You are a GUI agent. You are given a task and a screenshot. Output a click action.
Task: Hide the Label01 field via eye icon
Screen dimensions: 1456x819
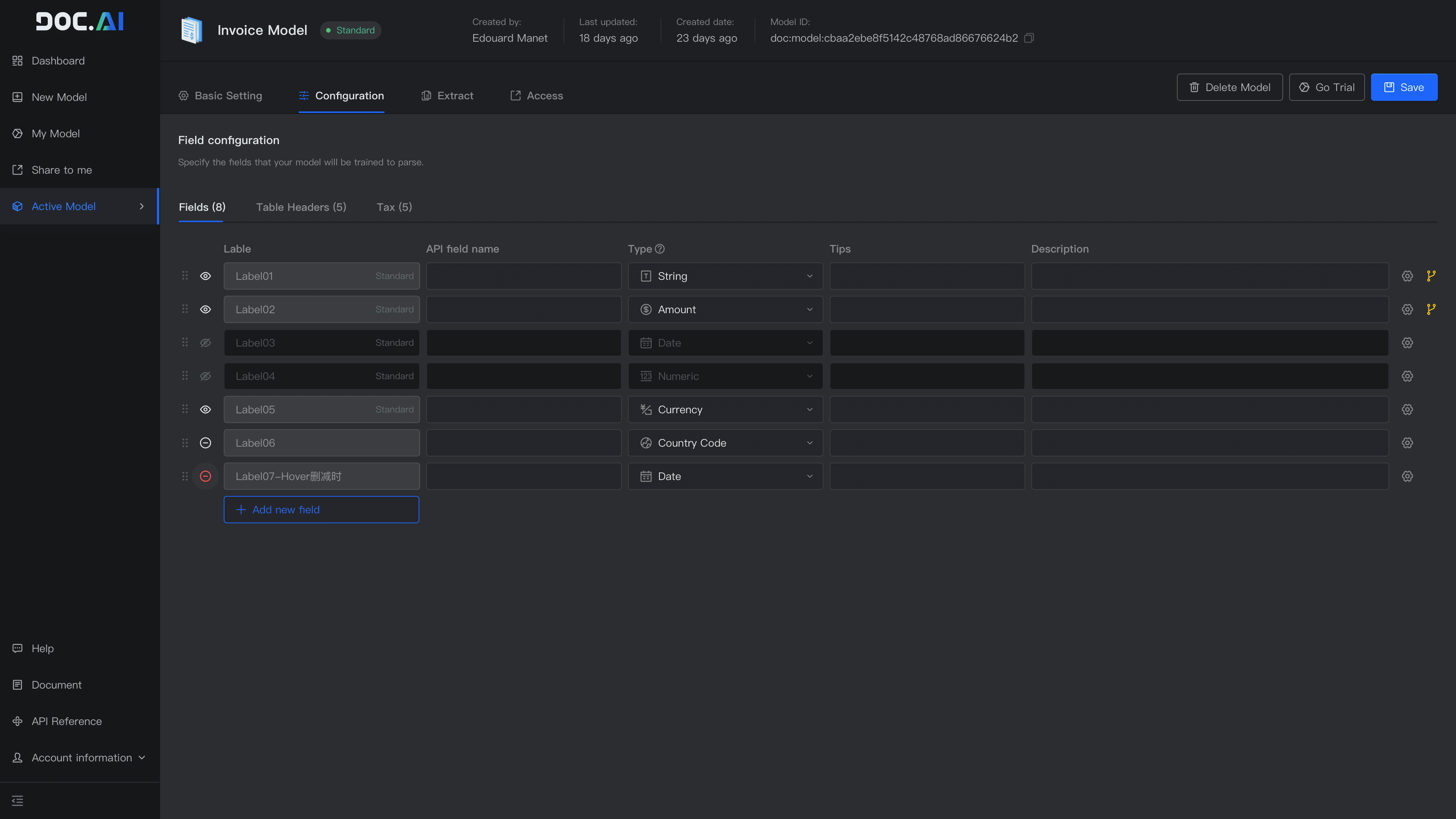(205, 276)
